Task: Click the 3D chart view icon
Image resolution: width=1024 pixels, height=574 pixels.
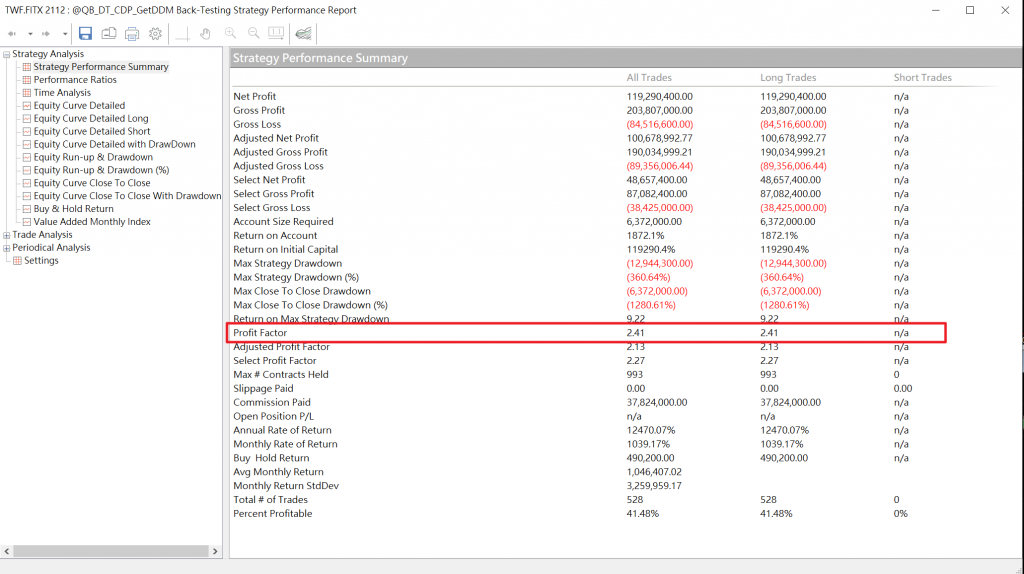Action: pos(304,34)
